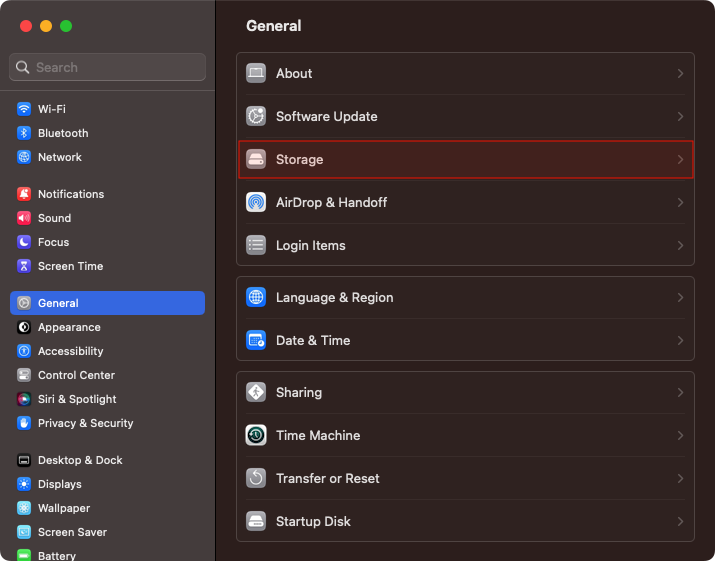Open Startup Disk chevron
Image resolution: width=715 pixels, height=561 pixels.
680,521
